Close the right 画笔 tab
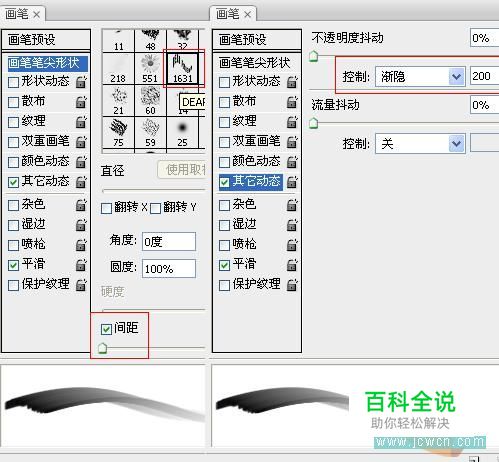The image size is (499, 462). pyautogui.click(x=247, y=15)
